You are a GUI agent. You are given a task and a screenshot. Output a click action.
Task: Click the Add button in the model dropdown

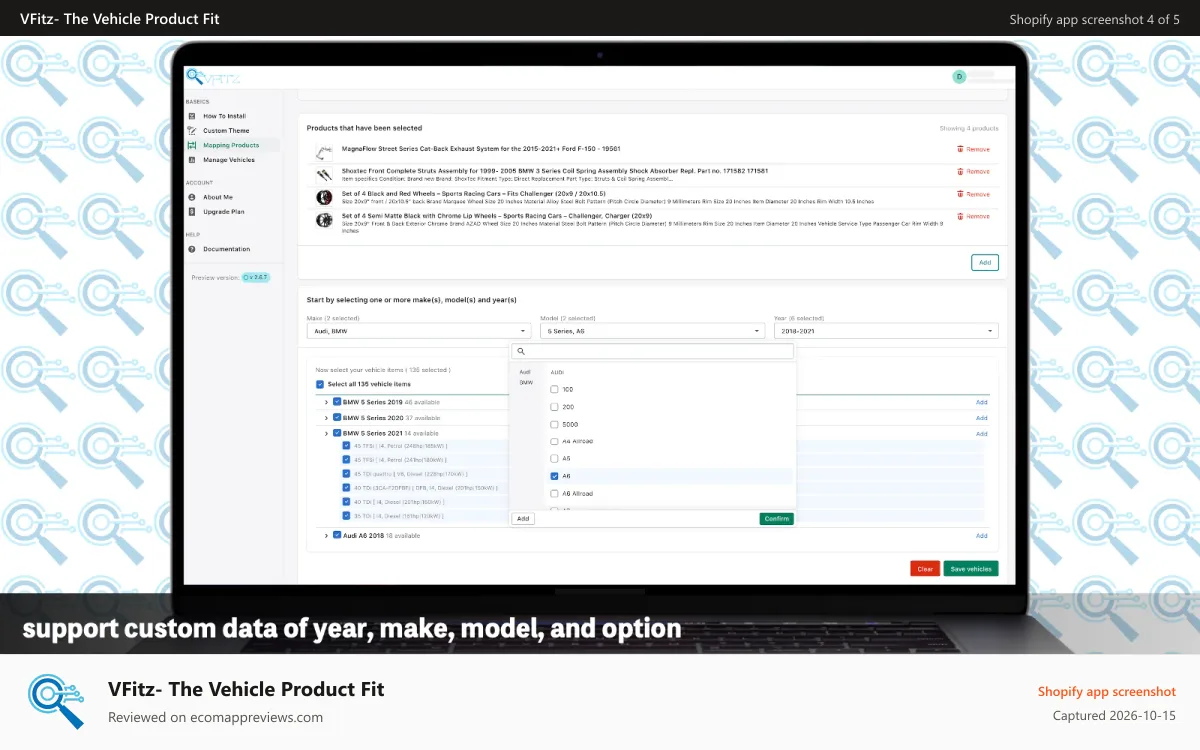tap(523, 519)
